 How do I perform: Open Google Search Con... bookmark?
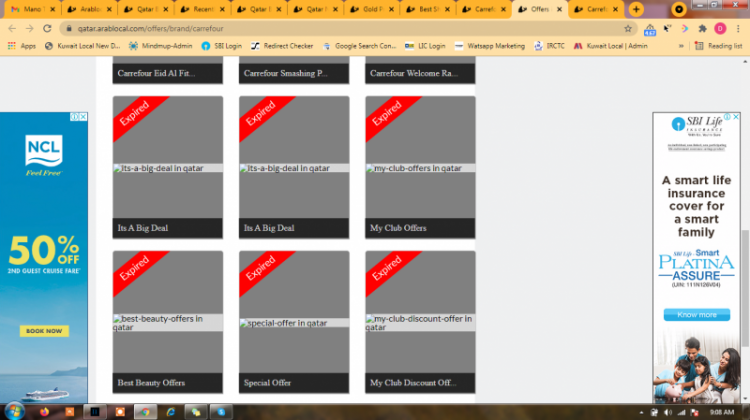(x=359, y=46)
